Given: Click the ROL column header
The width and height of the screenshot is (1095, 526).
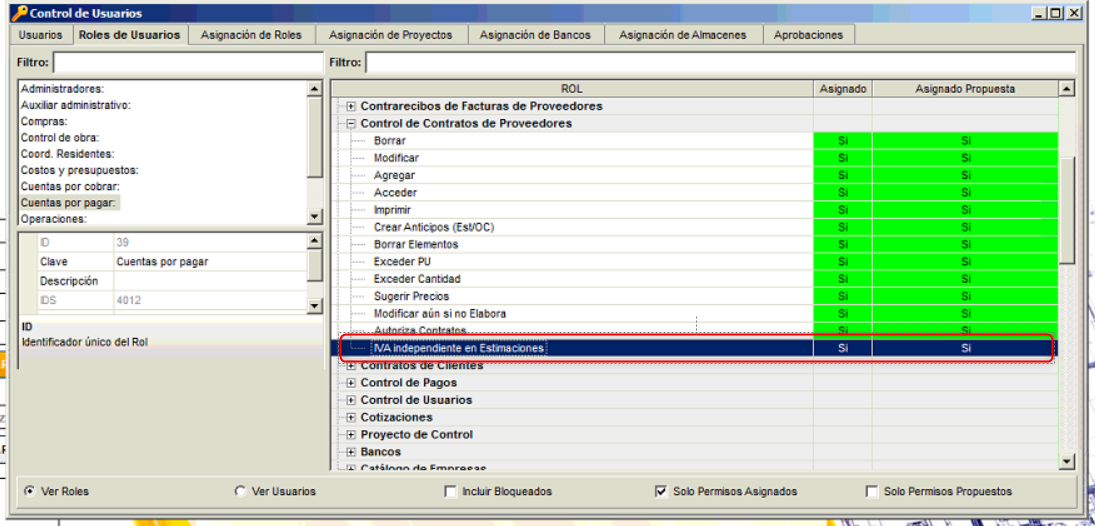Looking at the screenshot, I should tap(572, 89).
